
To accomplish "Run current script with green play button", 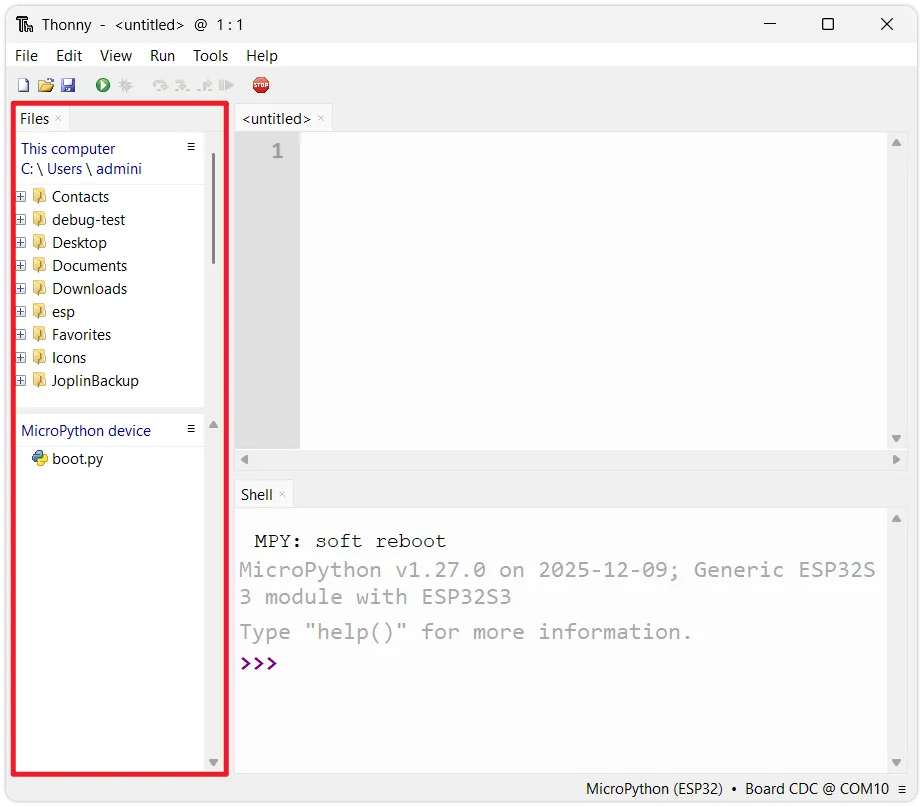I will [103, 86].
